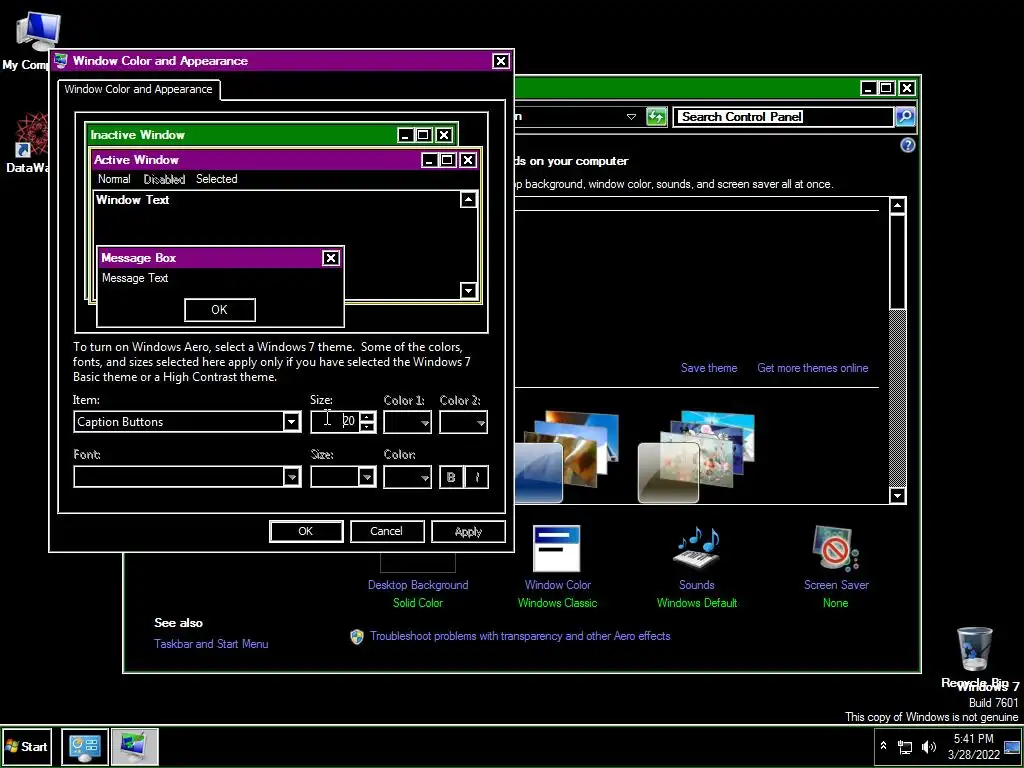Open the volume tray icon
Screen dimensions: 1024x768
[928, 746]
